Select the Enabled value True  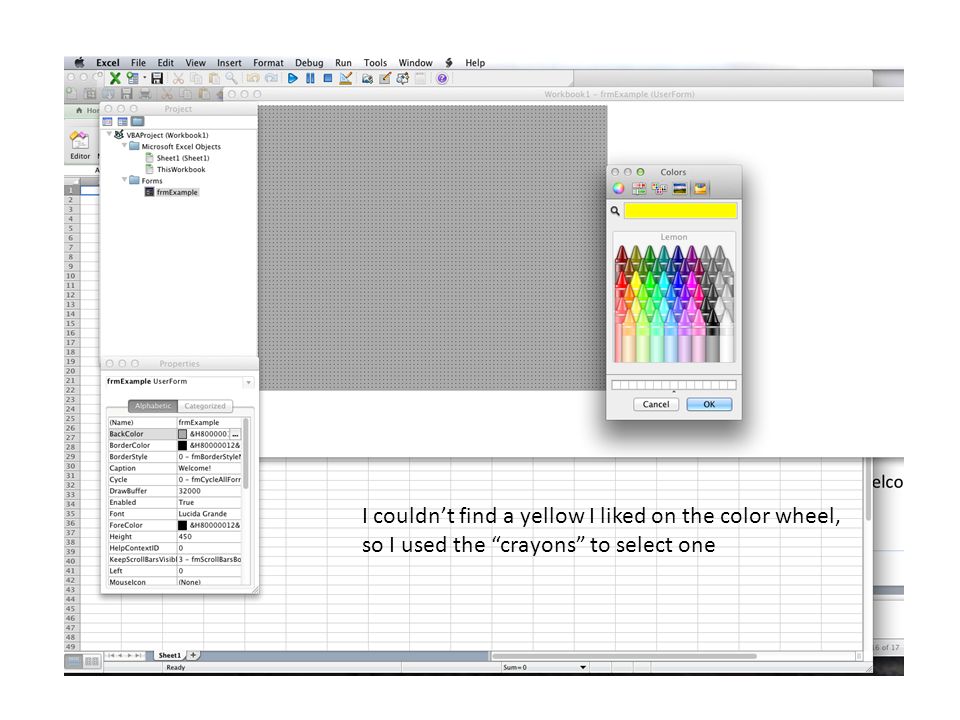pos(186,502)
